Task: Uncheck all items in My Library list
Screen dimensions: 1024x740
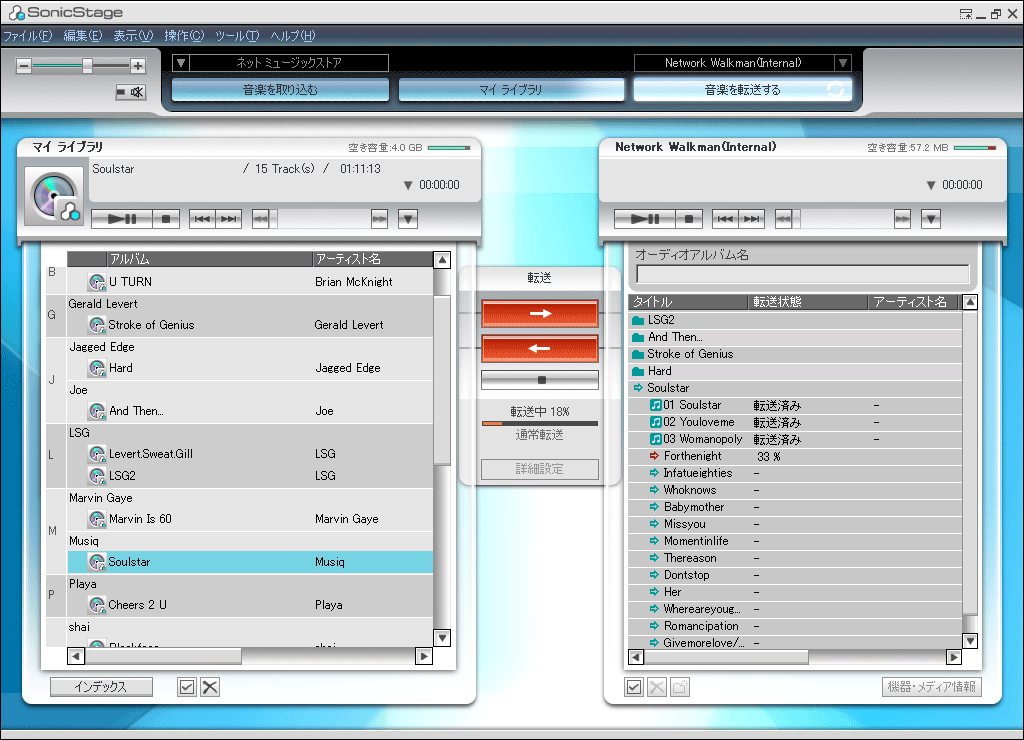Action: (210, 686)
